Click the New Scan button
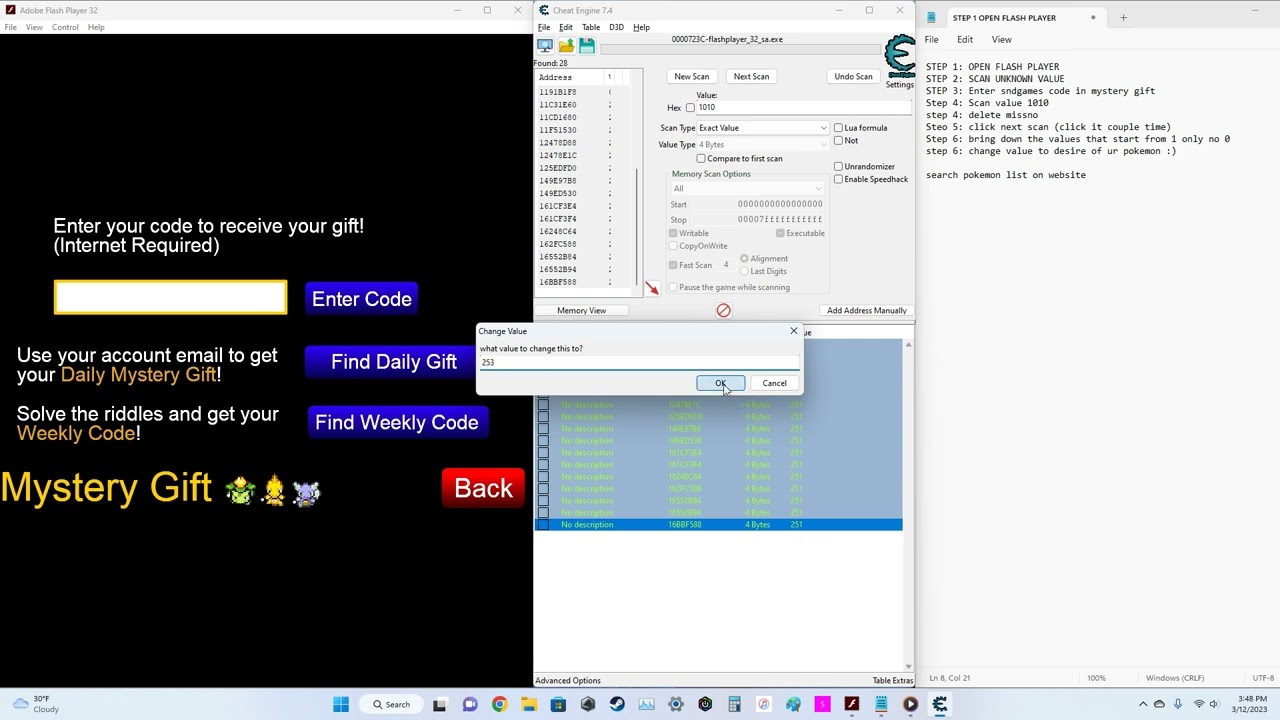The height and width of the screenshot is (720, 1280). point(692,76)
